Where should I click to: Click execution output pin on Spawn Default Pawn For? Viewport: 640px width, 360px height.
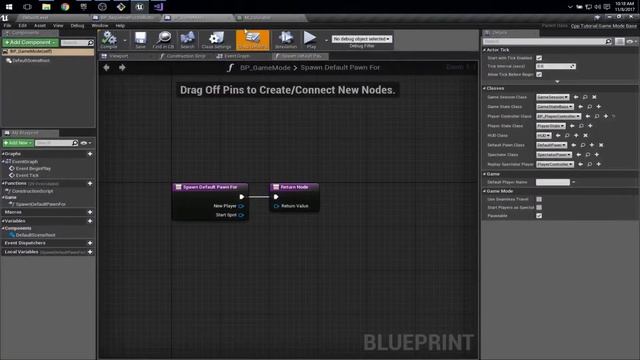pos(242,197)
